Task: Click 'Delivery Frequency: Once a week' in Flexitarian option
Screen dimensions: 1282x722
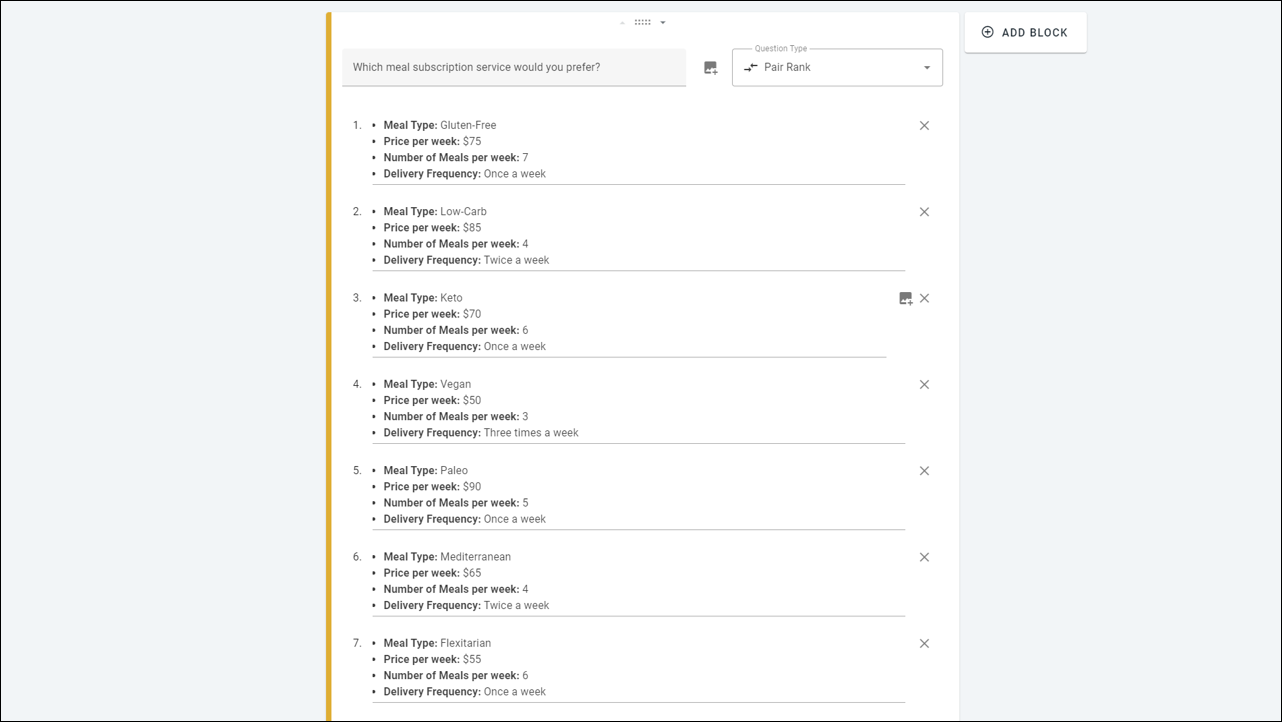Action: [x=465, y=692]
